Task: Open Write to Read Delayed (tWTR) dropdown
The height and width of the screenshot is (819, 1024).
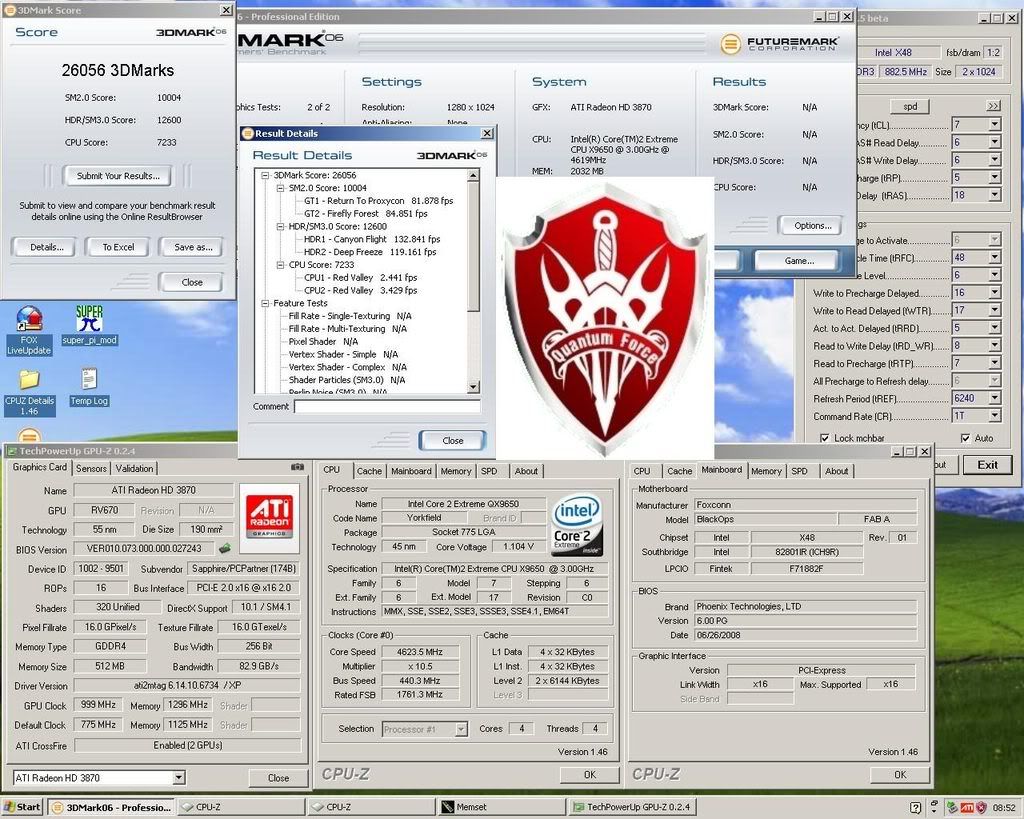Action: pyautogui.click(x=994, y=311)
